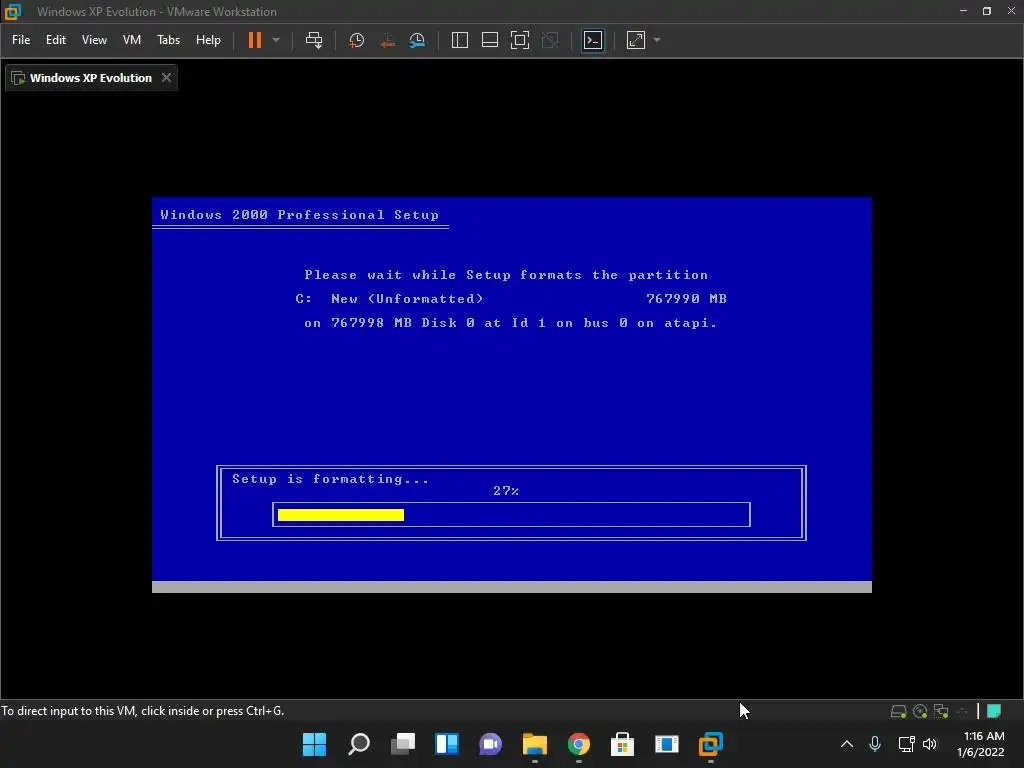
Task: Open the power options dropdown arrow
Action: (276, 40)
